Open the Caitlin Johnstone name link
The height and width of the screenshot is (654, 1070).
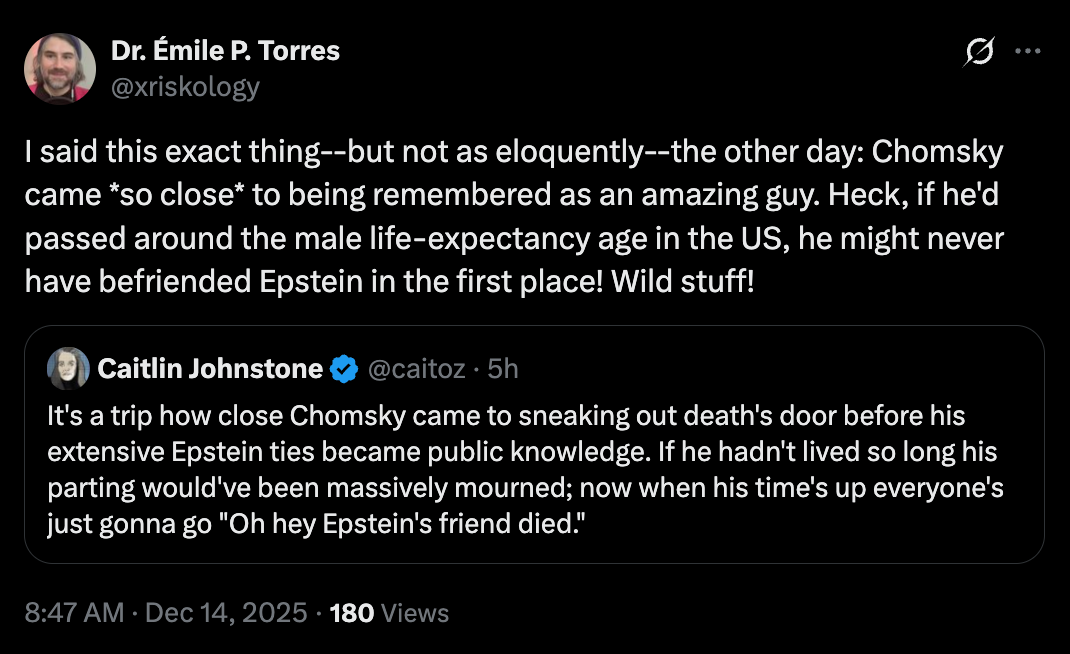pos(210,370)
